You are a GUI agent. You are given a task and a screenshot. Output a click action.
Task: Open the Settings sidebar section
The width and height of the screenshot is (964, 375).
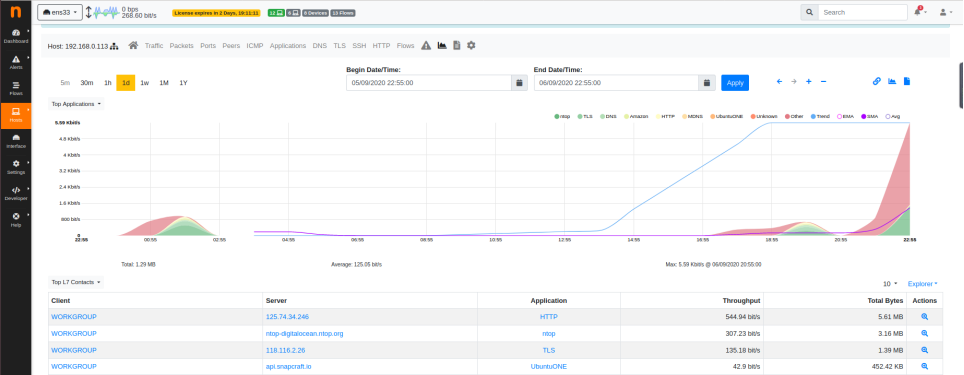click(x=15, y=167)
